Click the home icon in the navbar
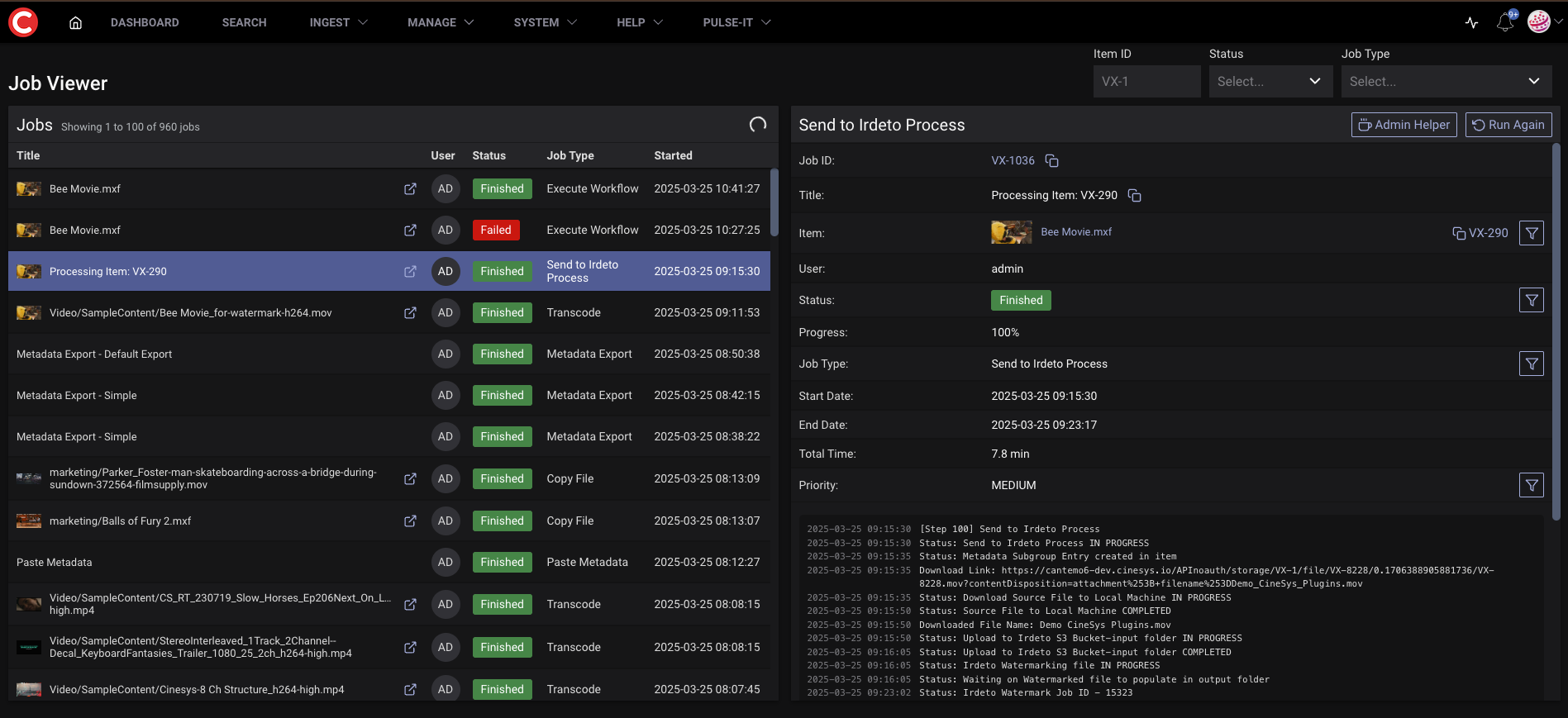The height and width of the screenshot is (718, 1568). tap(75, 23)
